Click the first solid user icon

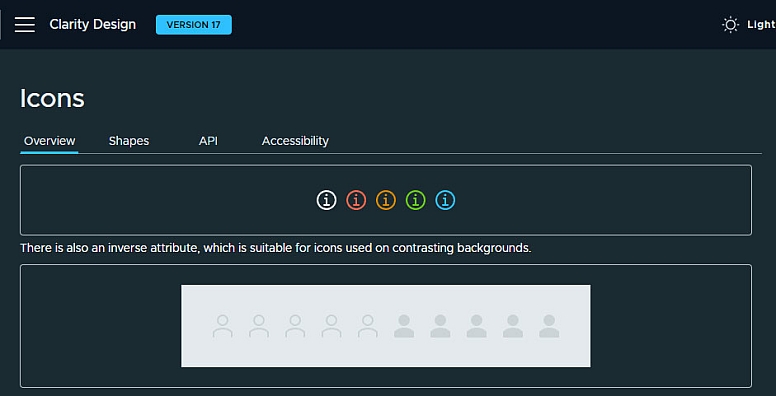click(x=404, y=326)
